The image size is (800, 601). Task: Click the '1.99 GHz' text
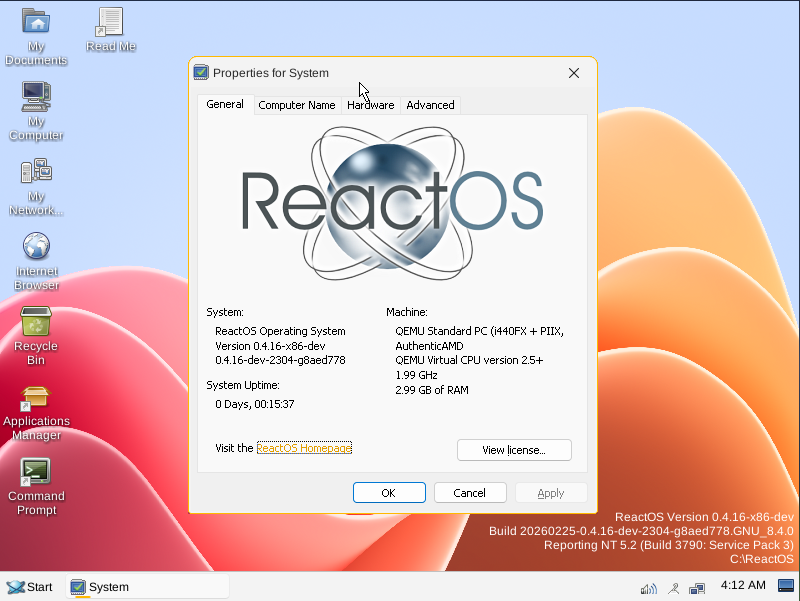[416, 375]
